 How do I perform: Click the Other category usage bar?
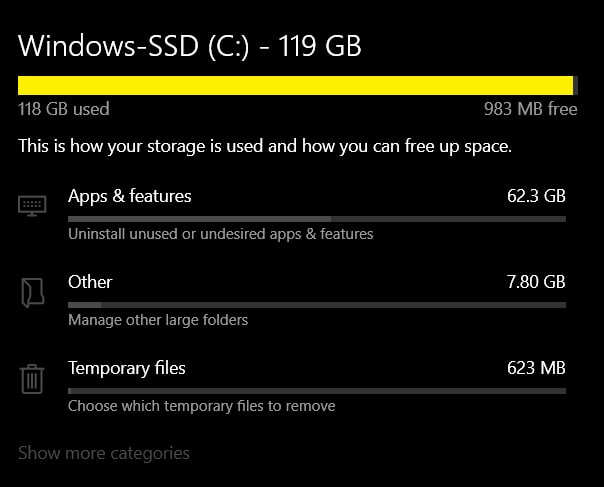click(317, 305)
